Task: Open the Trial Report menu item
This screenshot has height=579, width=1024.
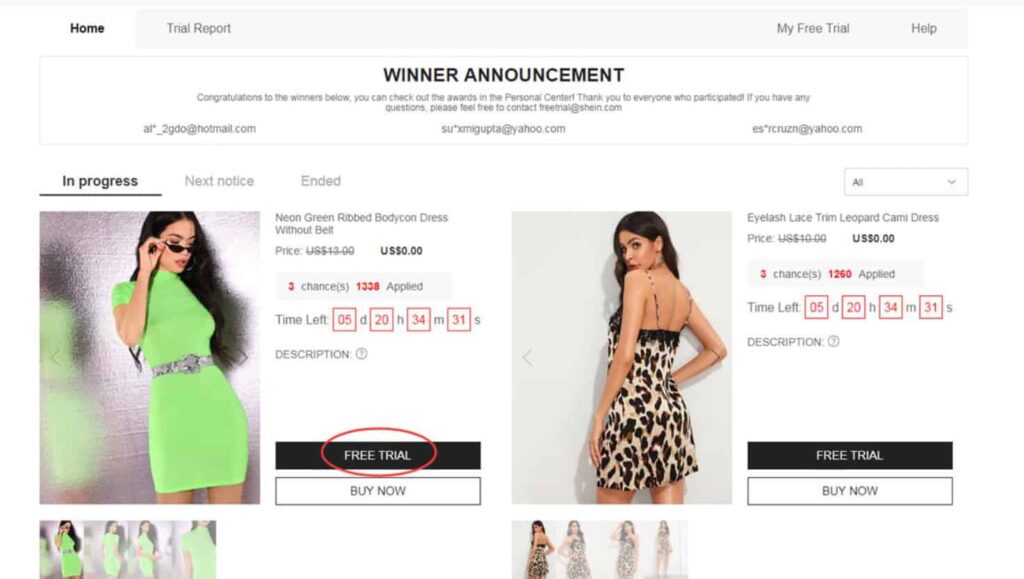Action: (x=199, y=28)
